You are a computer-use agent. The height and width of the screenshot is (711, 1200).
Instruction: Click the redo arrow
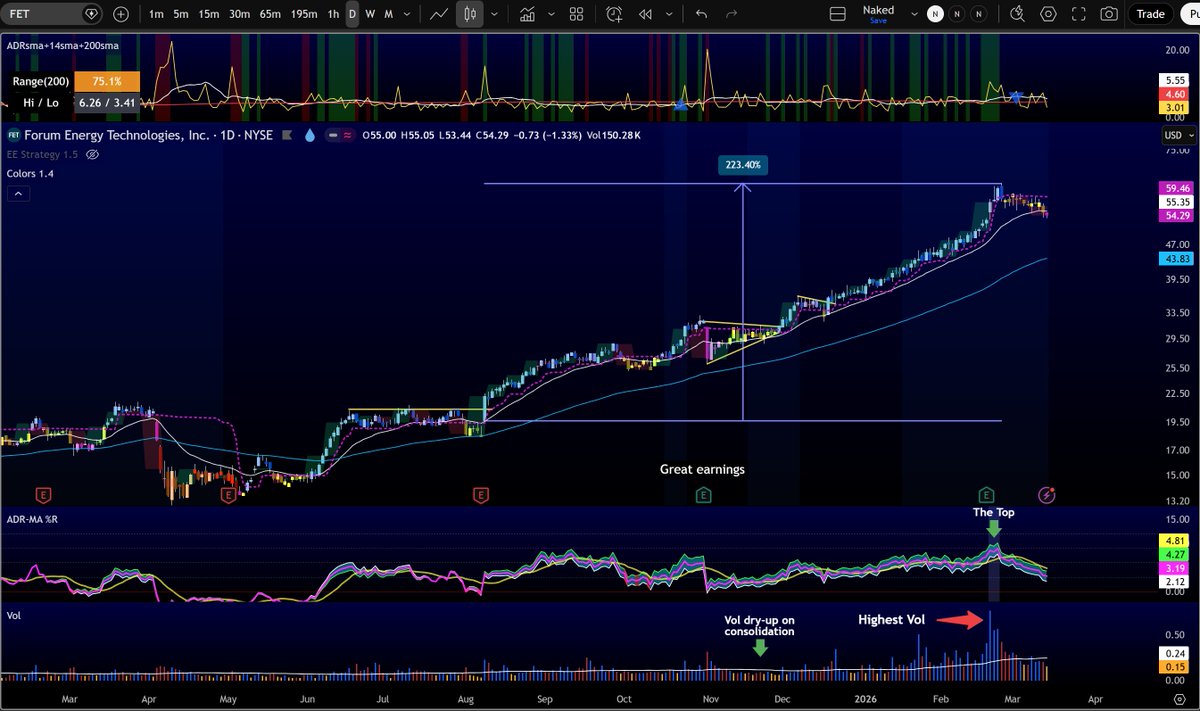tap(732, 14)
